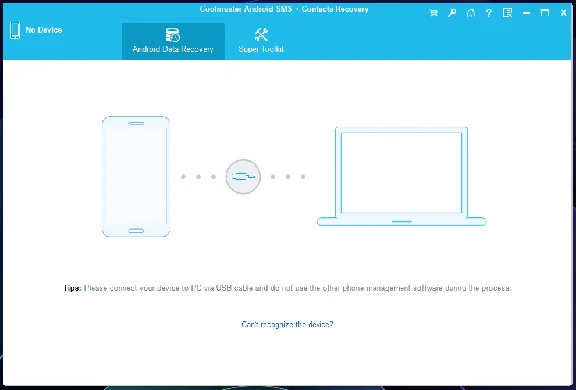
Task: Switch to Android Data Recovery tab
Action: tap(173, 41)
